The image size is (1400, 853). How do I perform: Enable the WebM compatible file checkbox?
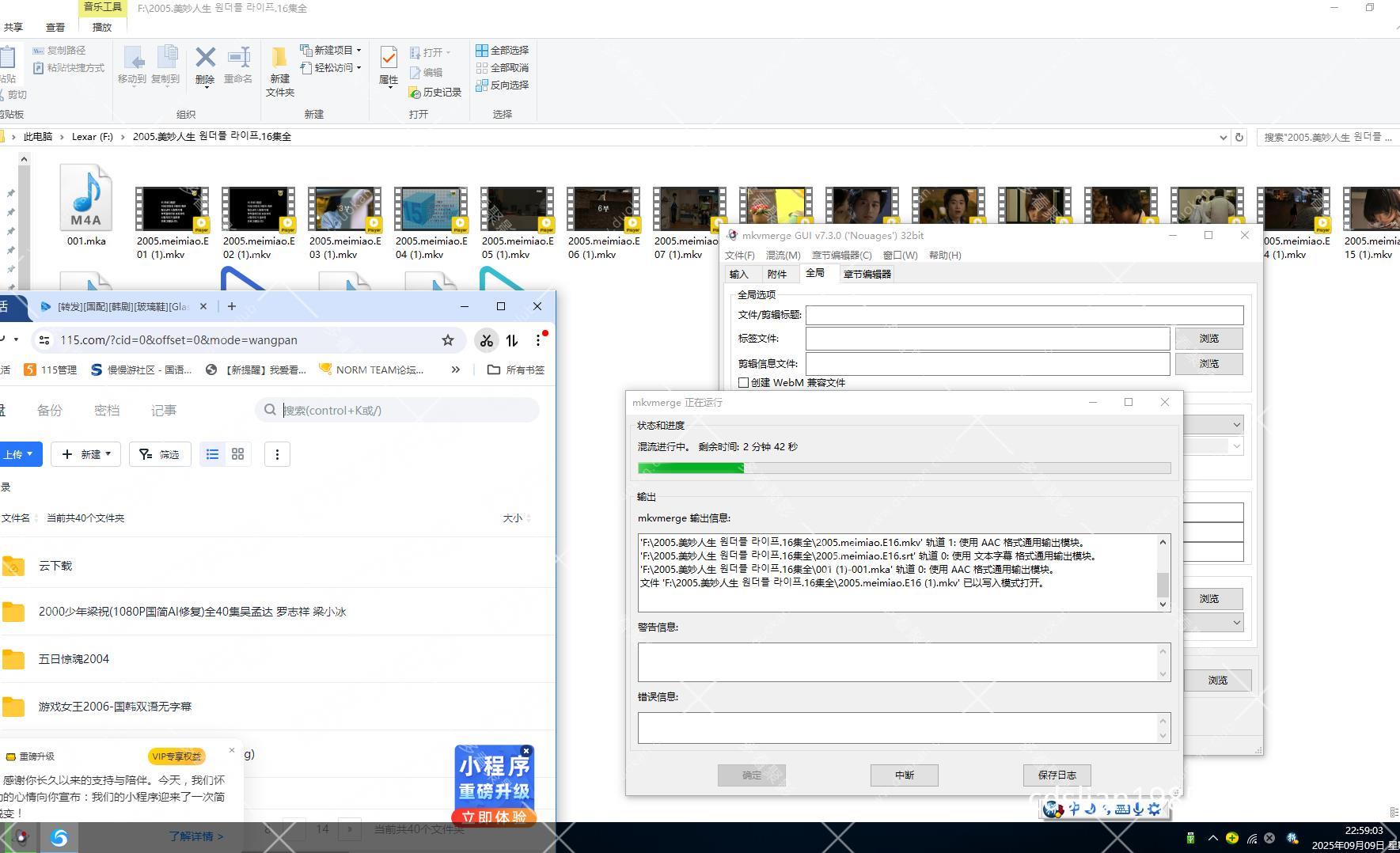coord(743,383)
